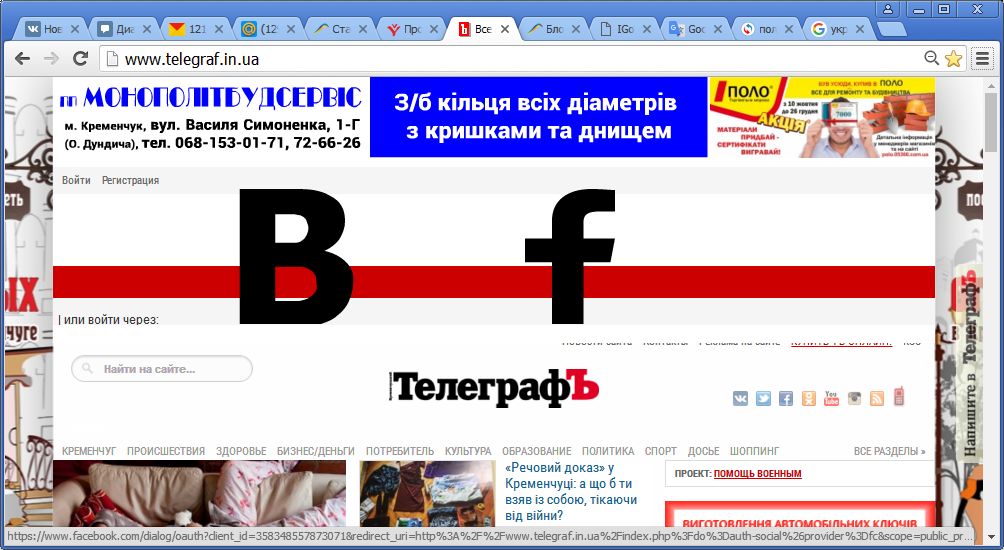
Task: Click the 'Войти' login link
Action: [x=76, y=180]
